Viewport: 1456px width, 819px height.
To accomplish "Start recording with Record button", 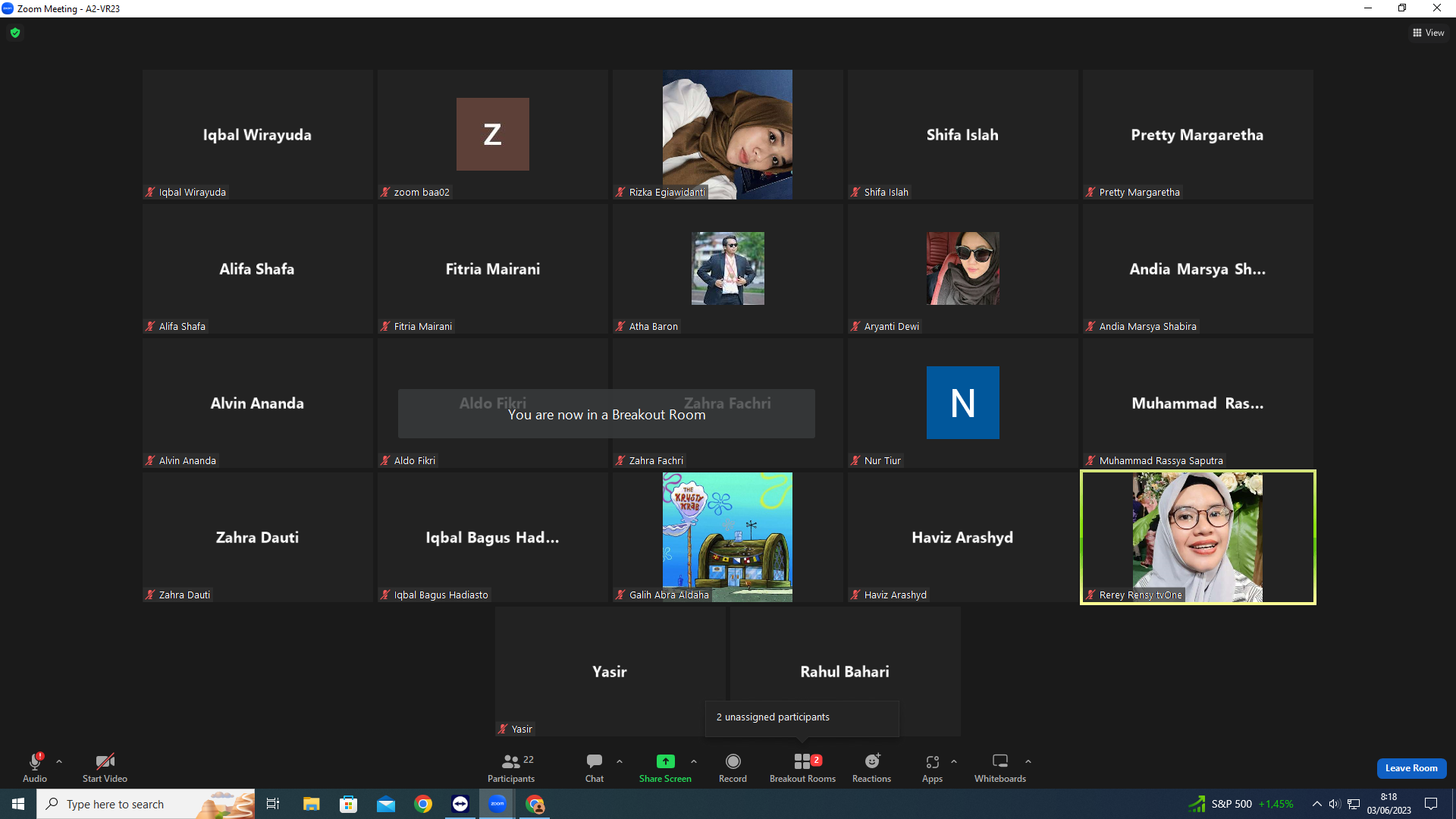I will tap(733, 767).
